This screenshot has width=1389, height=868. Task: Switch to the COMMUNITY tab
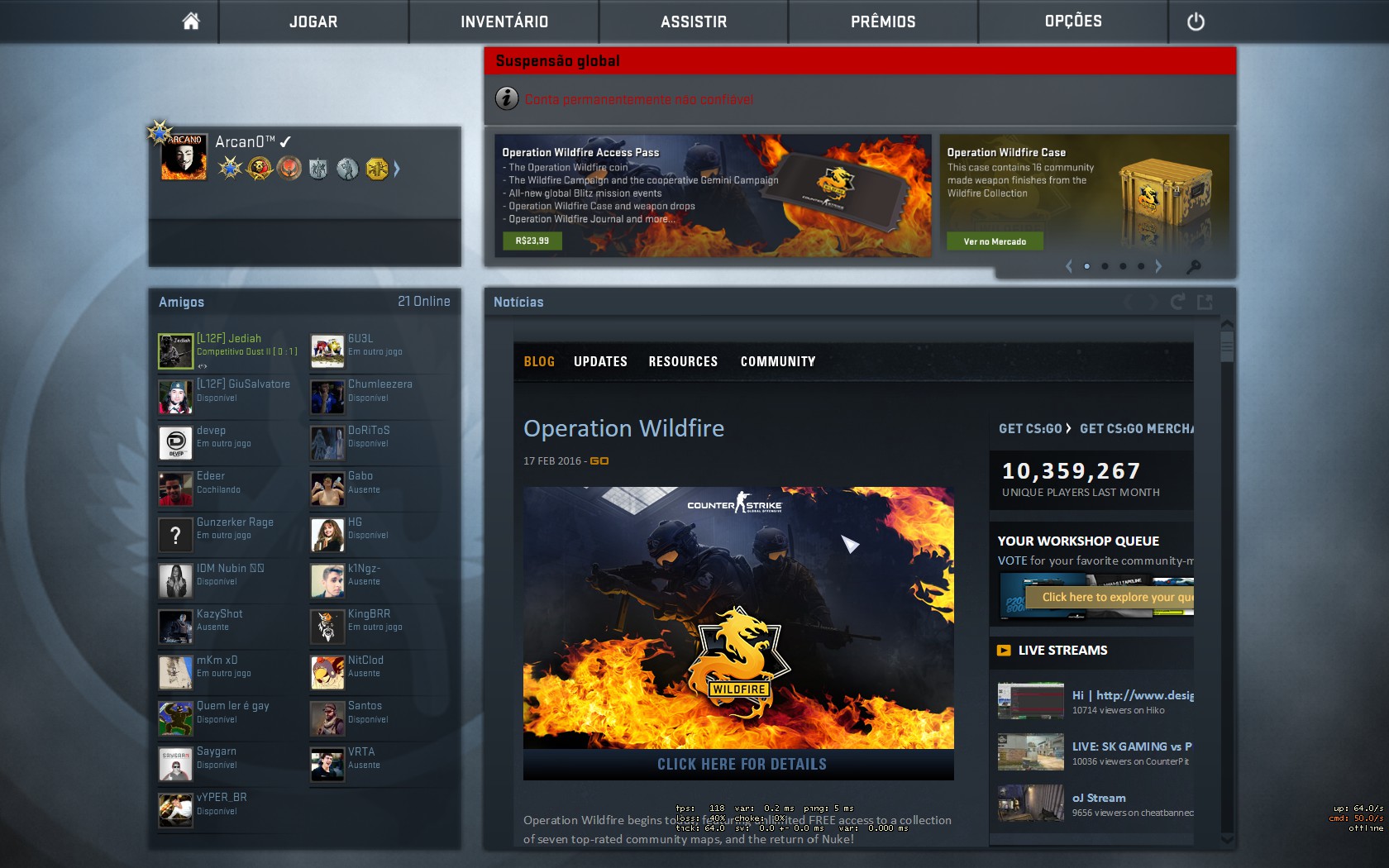(x=778, y=362)
